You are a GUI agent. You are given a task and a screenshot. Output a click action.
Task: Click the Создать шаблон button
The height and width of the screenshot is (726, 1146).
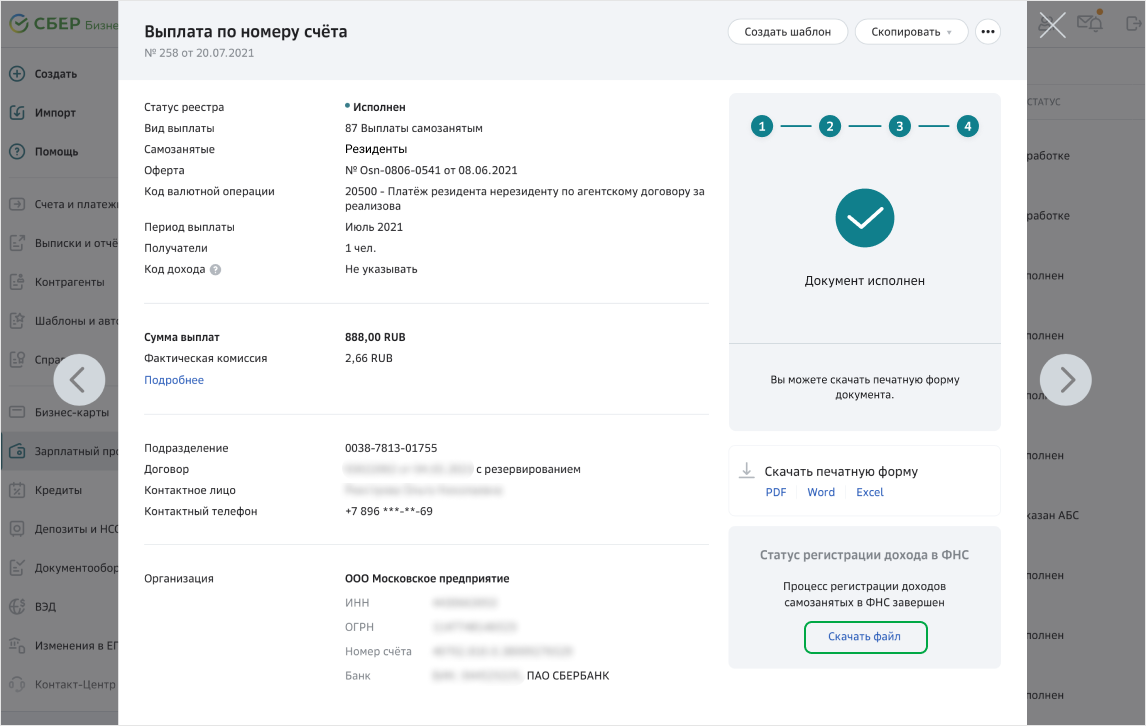click(x=787, y=32)
